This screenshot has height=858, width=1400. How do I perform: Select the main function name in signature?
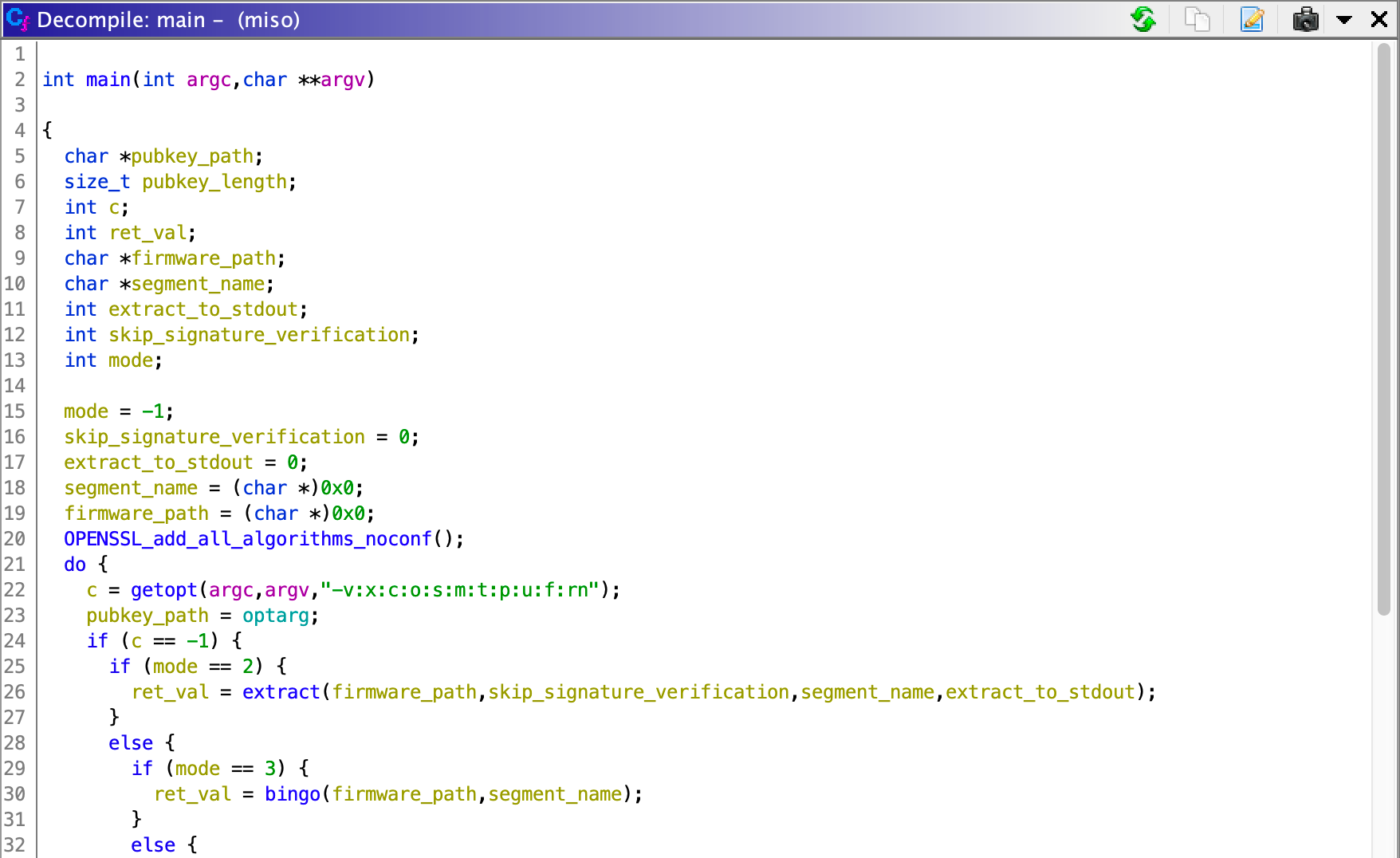coord(108,80)
